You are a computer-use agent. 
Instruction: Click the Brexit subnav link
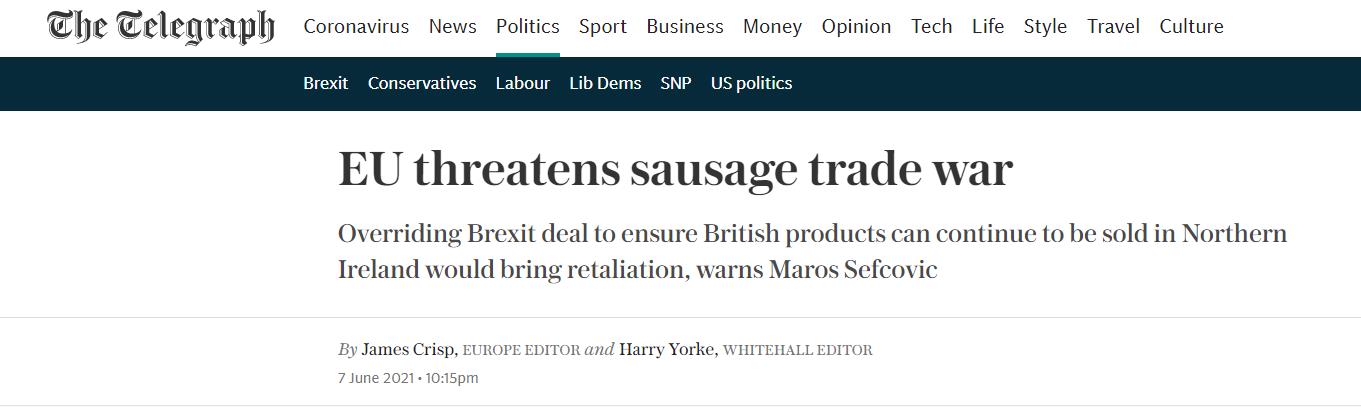tap(326, 83)
